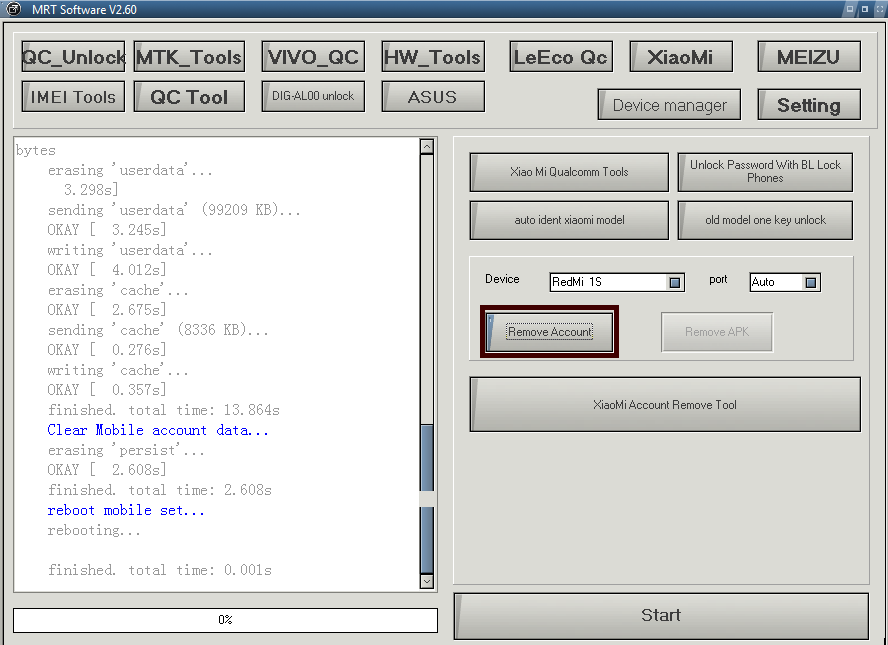
Task: Expand the Device dropdown showing RedMi 1S
Action: [x=674, y=283]
